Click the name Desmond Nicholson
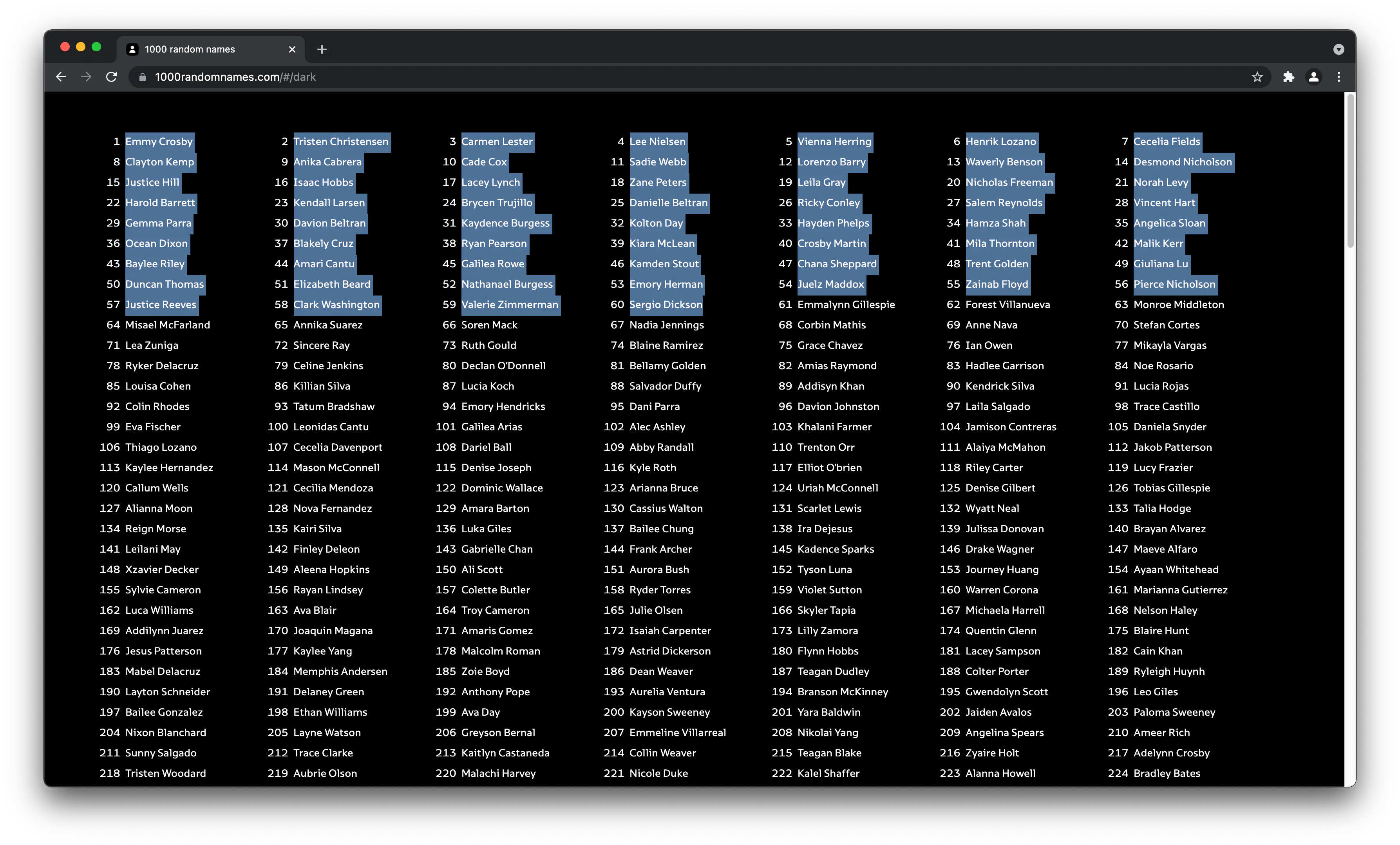The width and height of the screenshot is (1400, 845). pyautogui.click(x=1183, y=162)
